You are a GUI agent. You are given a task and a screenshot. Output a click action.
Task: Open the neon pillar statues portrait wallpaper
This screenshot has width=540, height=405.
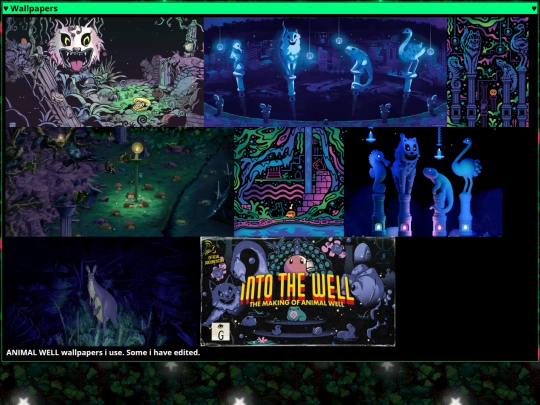point(488,72)
